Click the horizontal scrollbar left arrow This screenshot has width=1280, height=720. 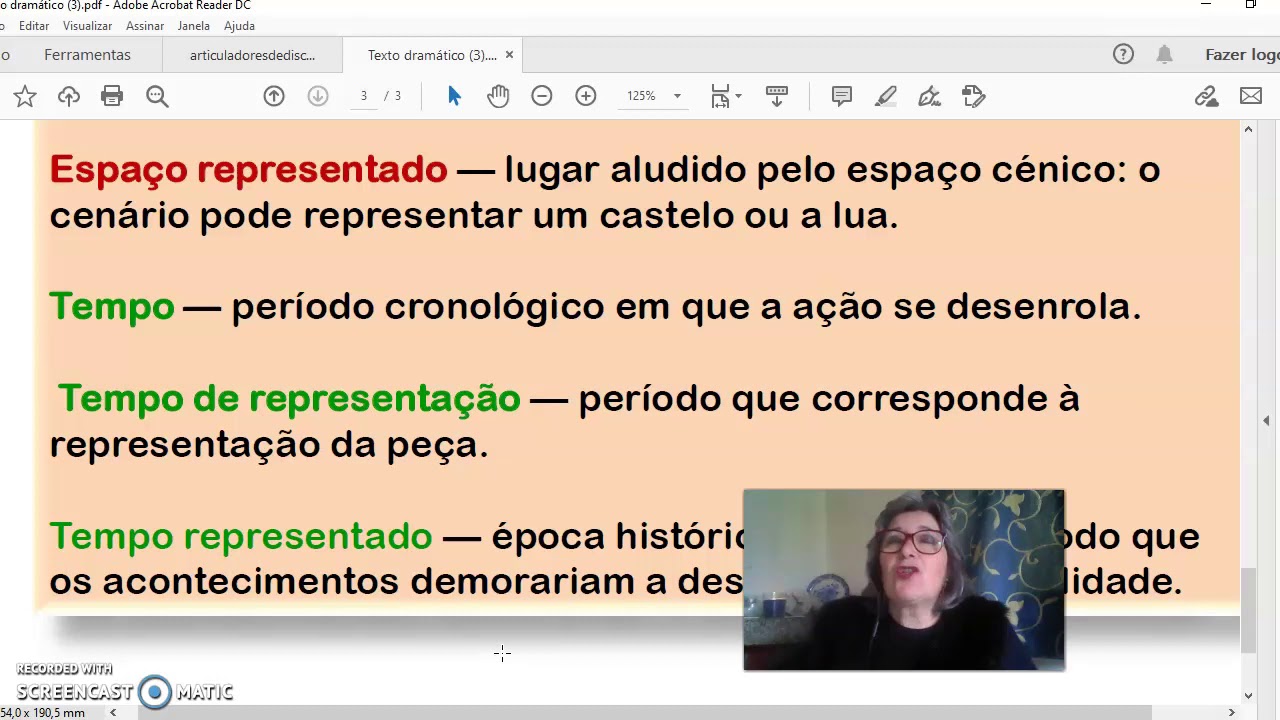click(x=113, y=712)
